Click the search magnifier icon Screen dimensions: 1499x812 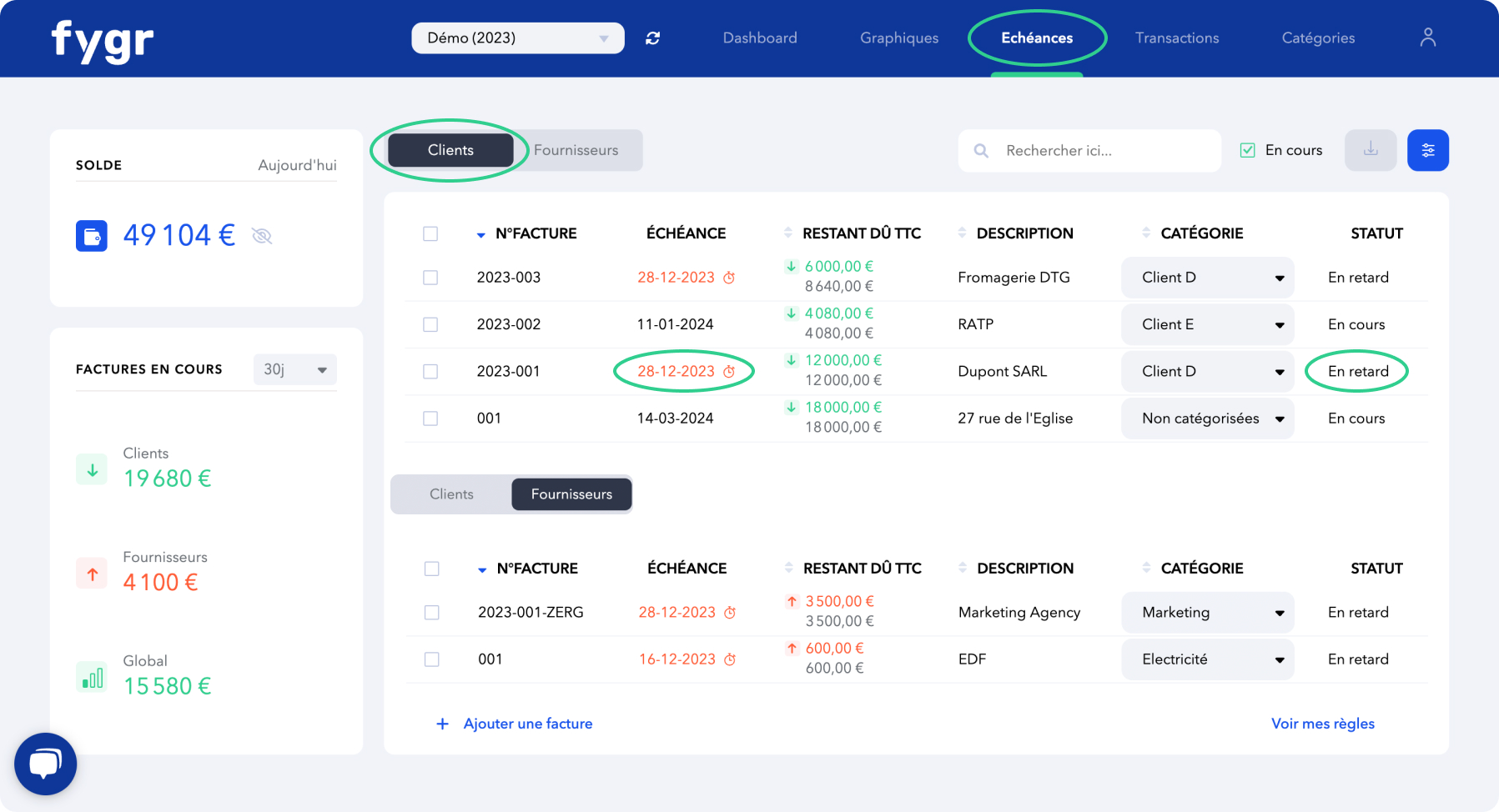[x=981, y=151]
